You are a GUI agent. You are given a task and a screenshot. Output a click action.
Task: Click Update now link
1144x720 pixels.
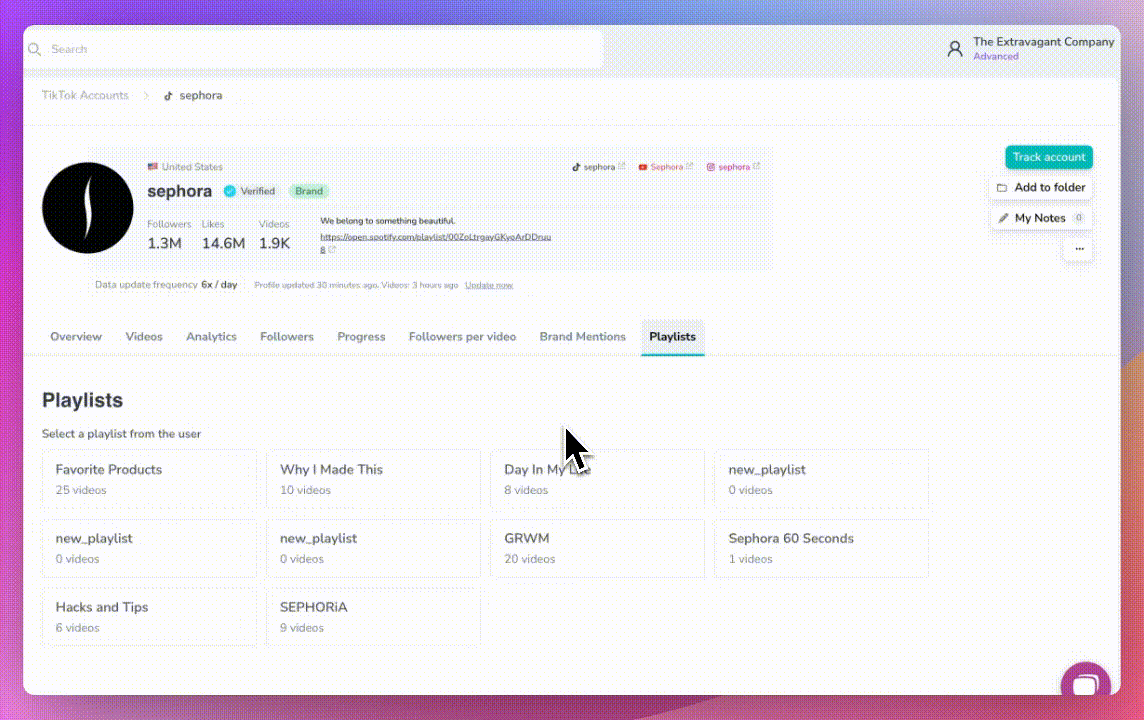(489, 285)
